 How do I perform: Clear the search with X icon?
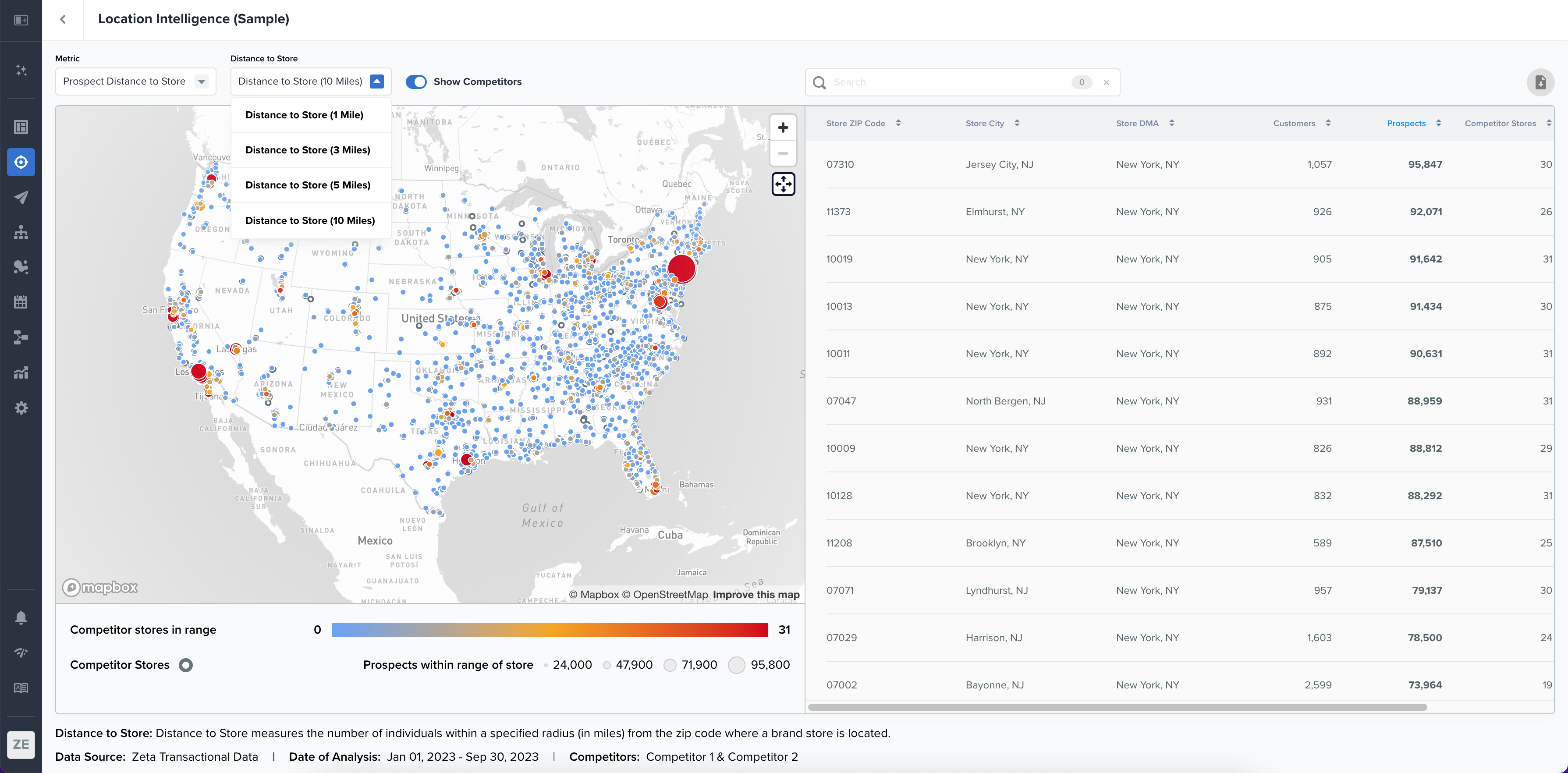[x=1107, y=82]
